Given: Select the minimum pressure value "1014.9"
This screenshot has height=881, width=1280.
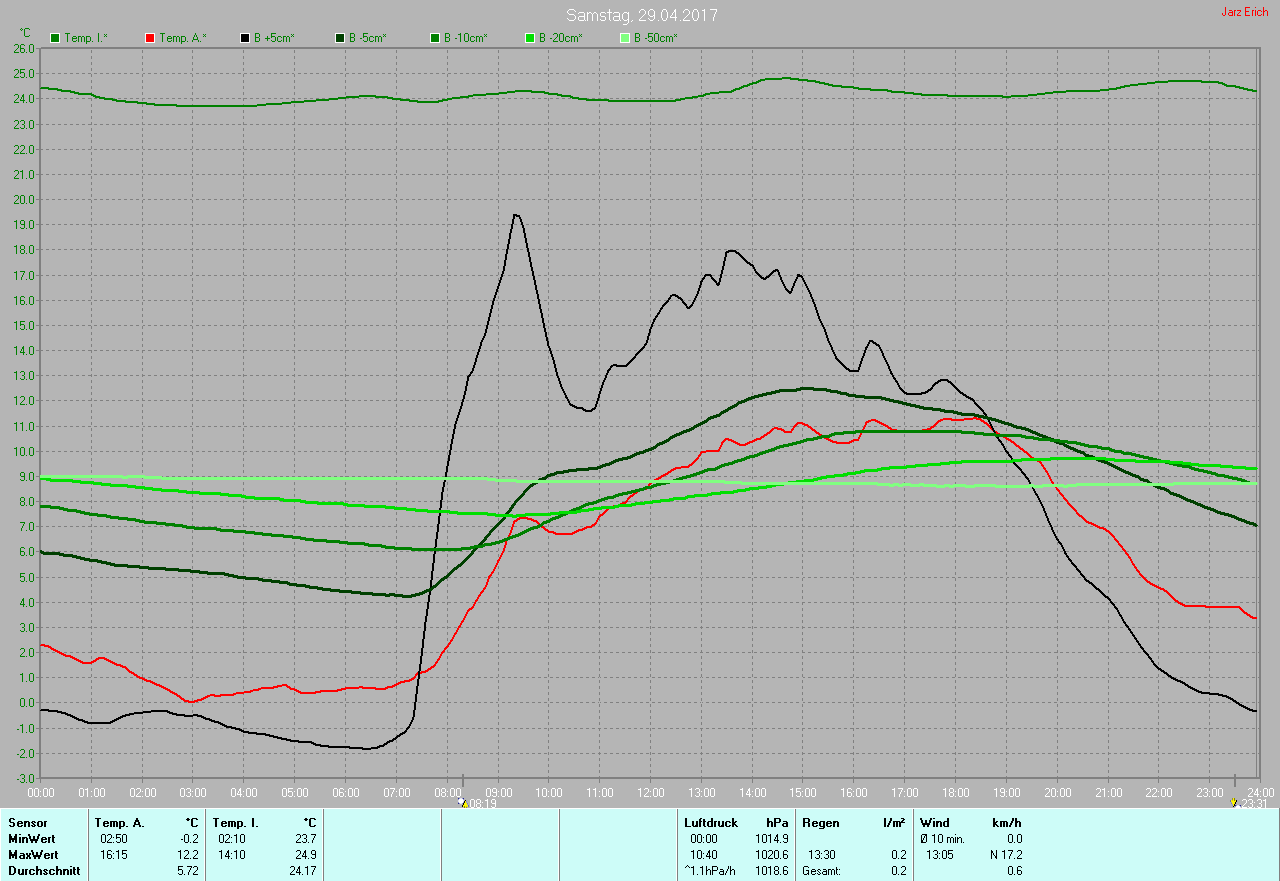Looking at the screenshot, I should click(x=771, y=839).
